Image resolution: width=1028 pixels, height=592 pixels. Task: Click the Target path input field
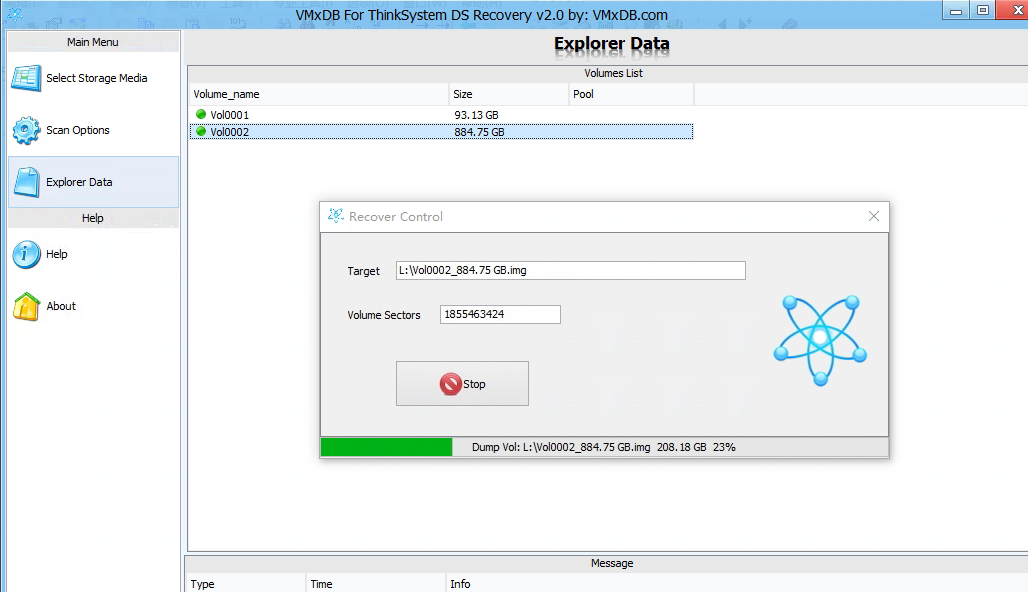(x=570, y=270)
